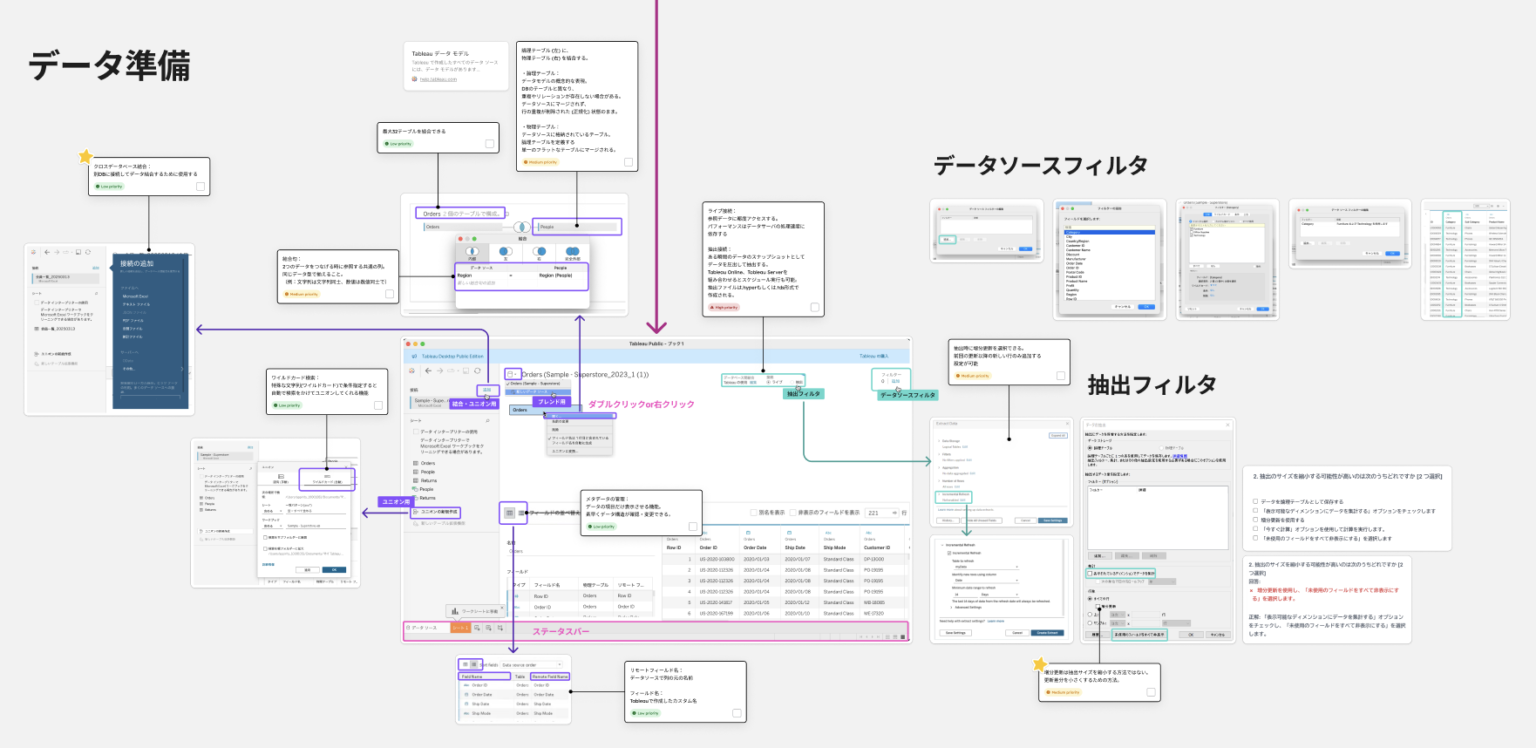Click the data source refresh icon in toolbar
This screenshot has height=748, width=1536.
(476, 371)
